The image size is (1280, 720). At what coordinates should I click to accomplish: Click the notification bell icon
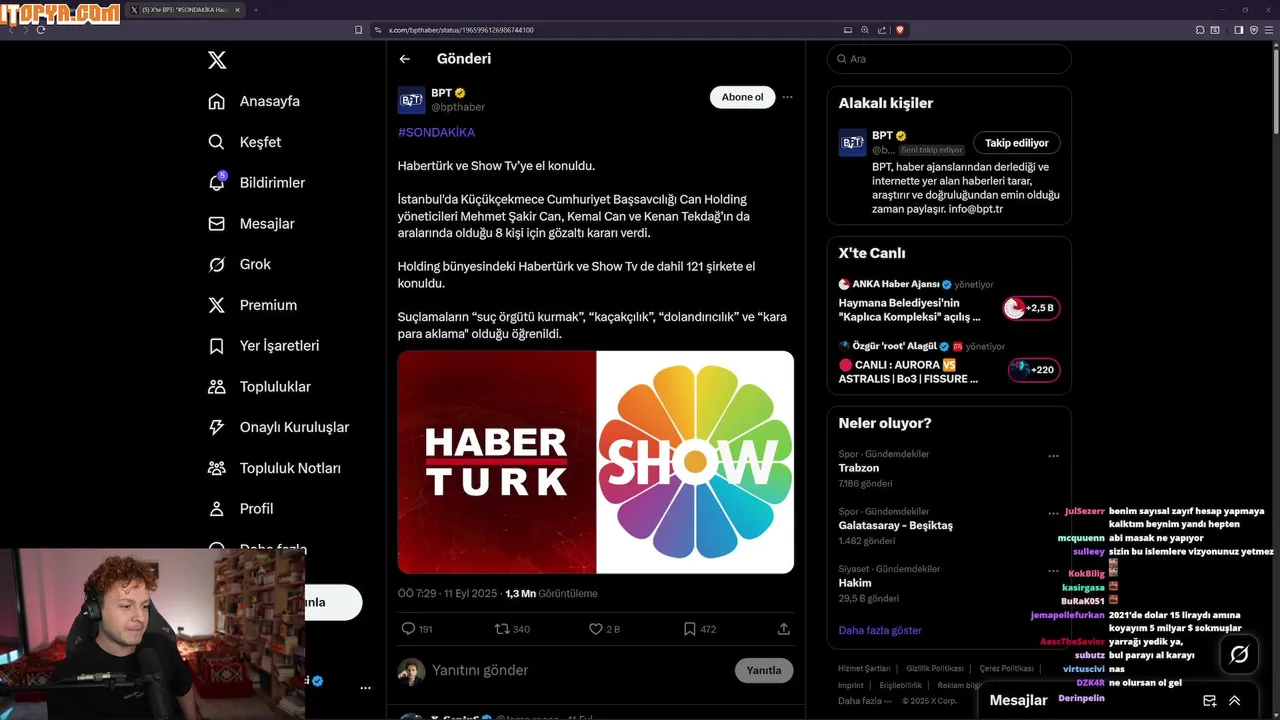217,183
